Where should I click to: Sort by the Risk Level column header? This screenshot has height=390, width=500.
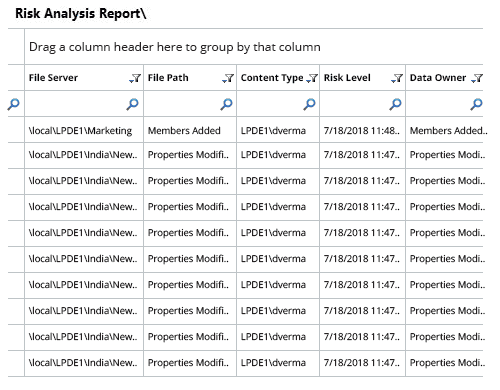[x=347, y=78]
